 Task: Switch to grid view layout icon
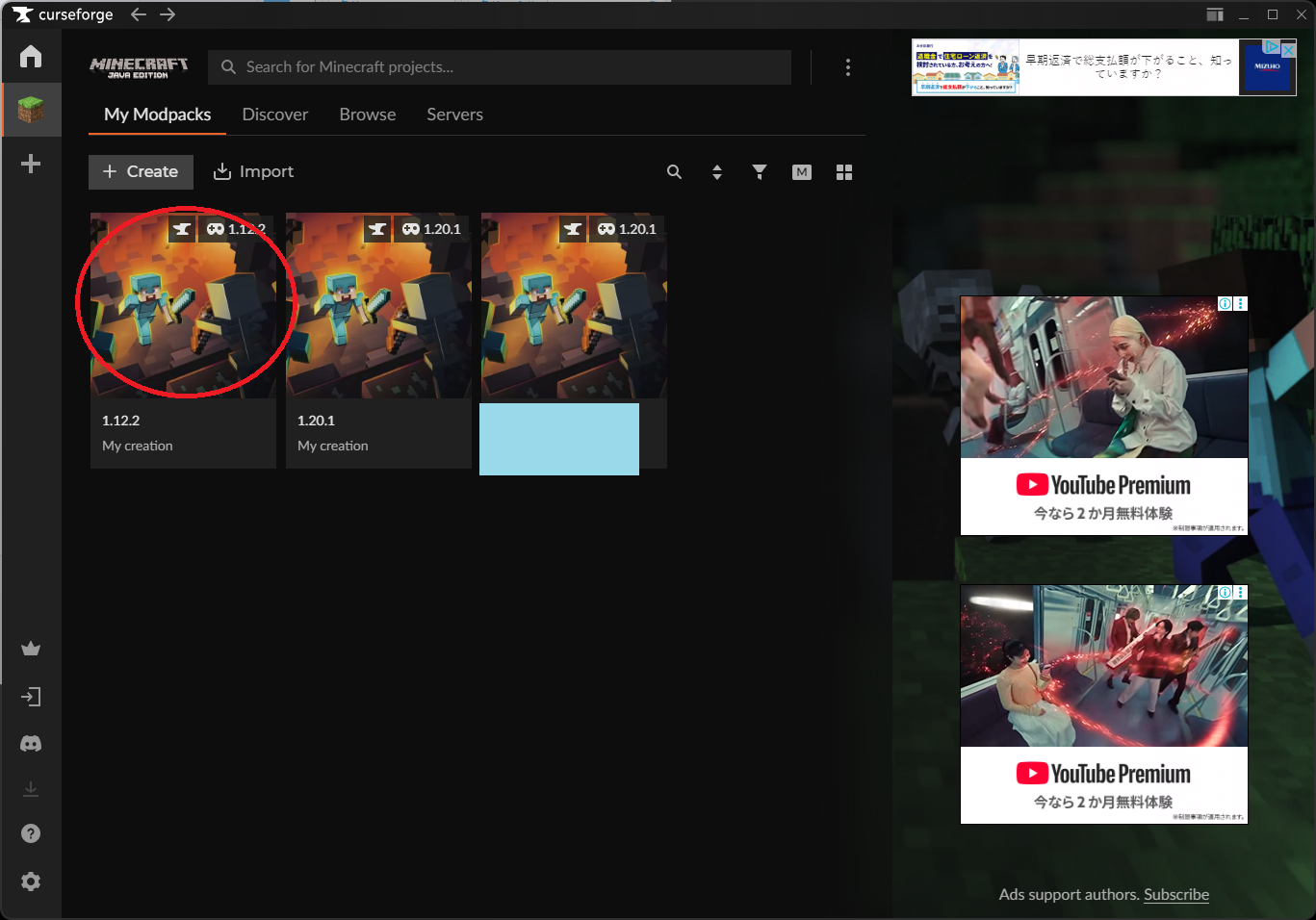click(844, 172)
